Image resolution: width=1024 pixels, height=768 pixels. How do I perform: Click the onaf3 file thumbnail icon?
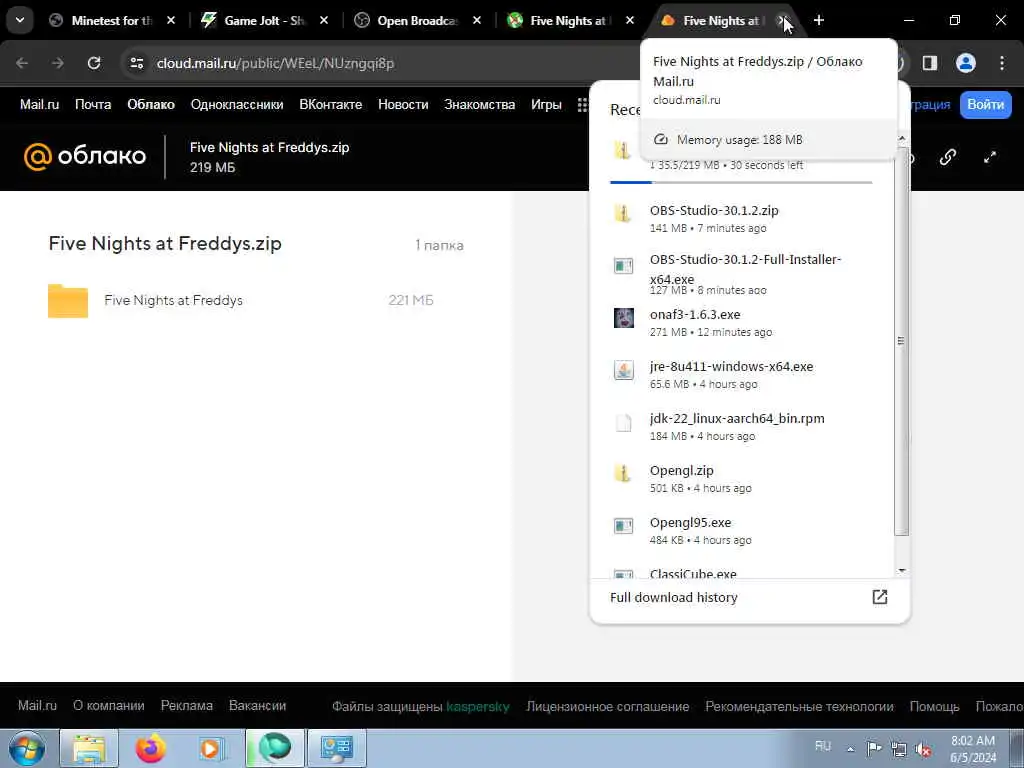pyautogui.click(x=624, y=318)
